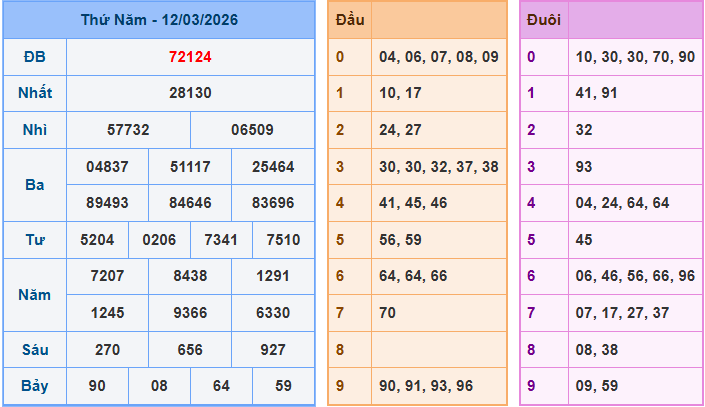Select first prize number 28130
The image size is (705, 407).
[x=190, y=93]
